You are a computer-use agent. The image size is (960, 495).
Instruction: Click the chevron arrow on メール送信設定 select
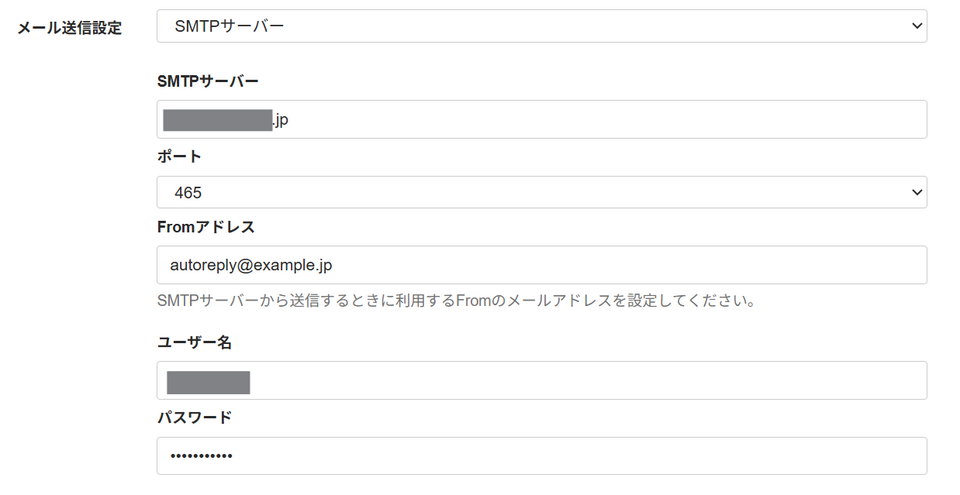pyautogui.click(x=917, y=26)
